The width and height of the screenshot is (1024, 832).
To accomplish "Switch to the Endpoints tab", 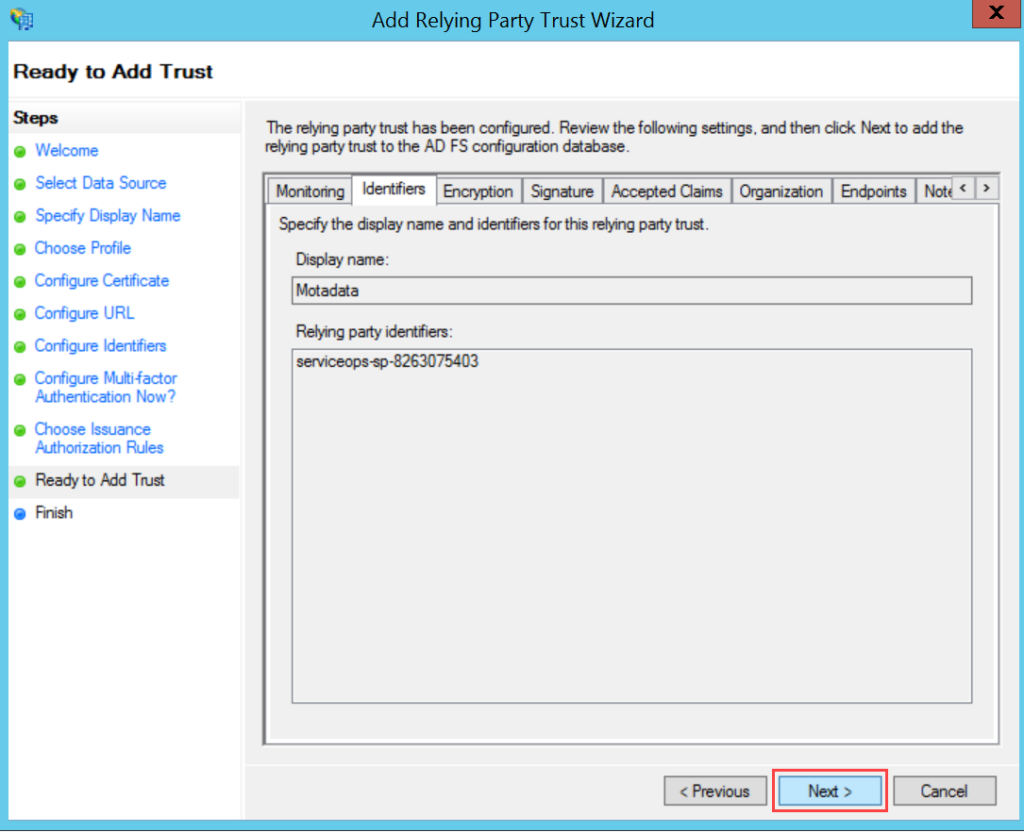I will (873, 191).
